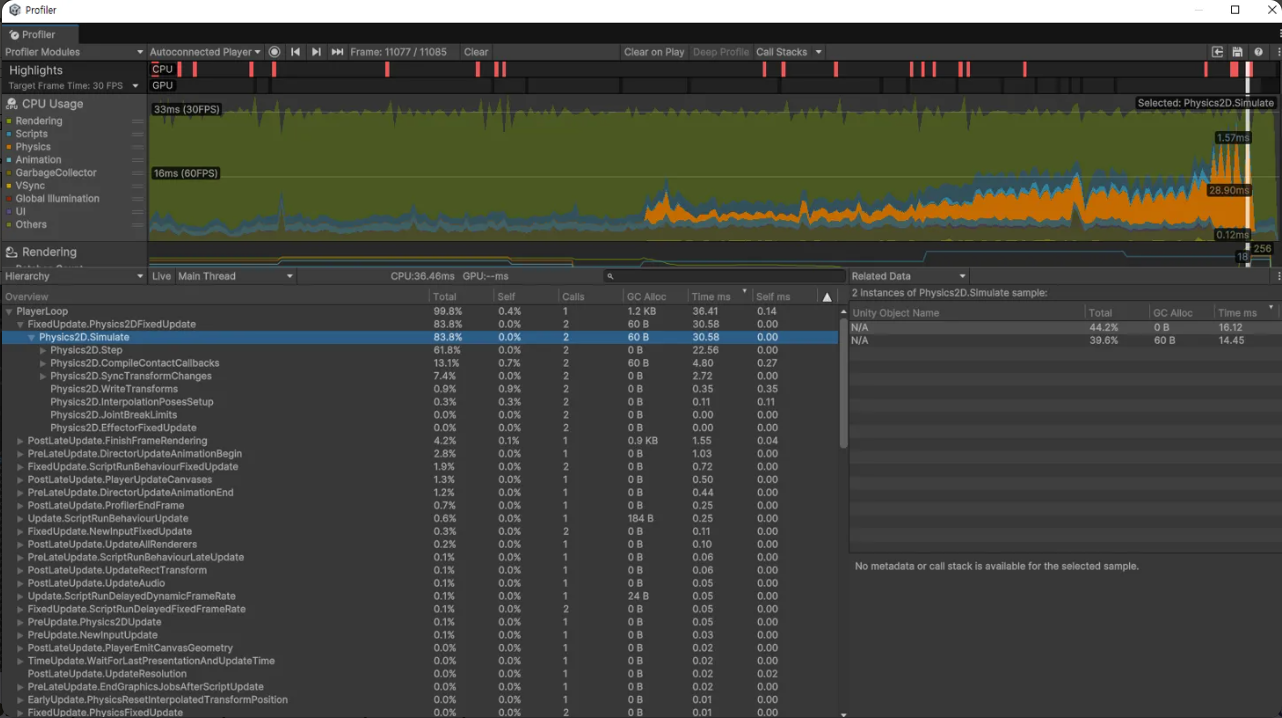Viewport: 1282px width, 718px height.
Task: Expand Physics2D.Step node
Action: click(43, 351)
